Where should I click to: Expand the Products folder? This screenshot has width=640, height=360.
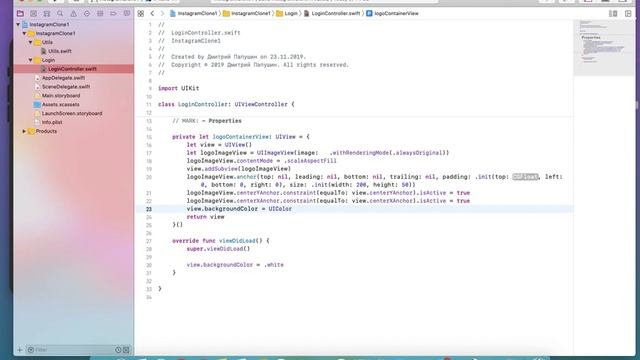coord(24,131)
